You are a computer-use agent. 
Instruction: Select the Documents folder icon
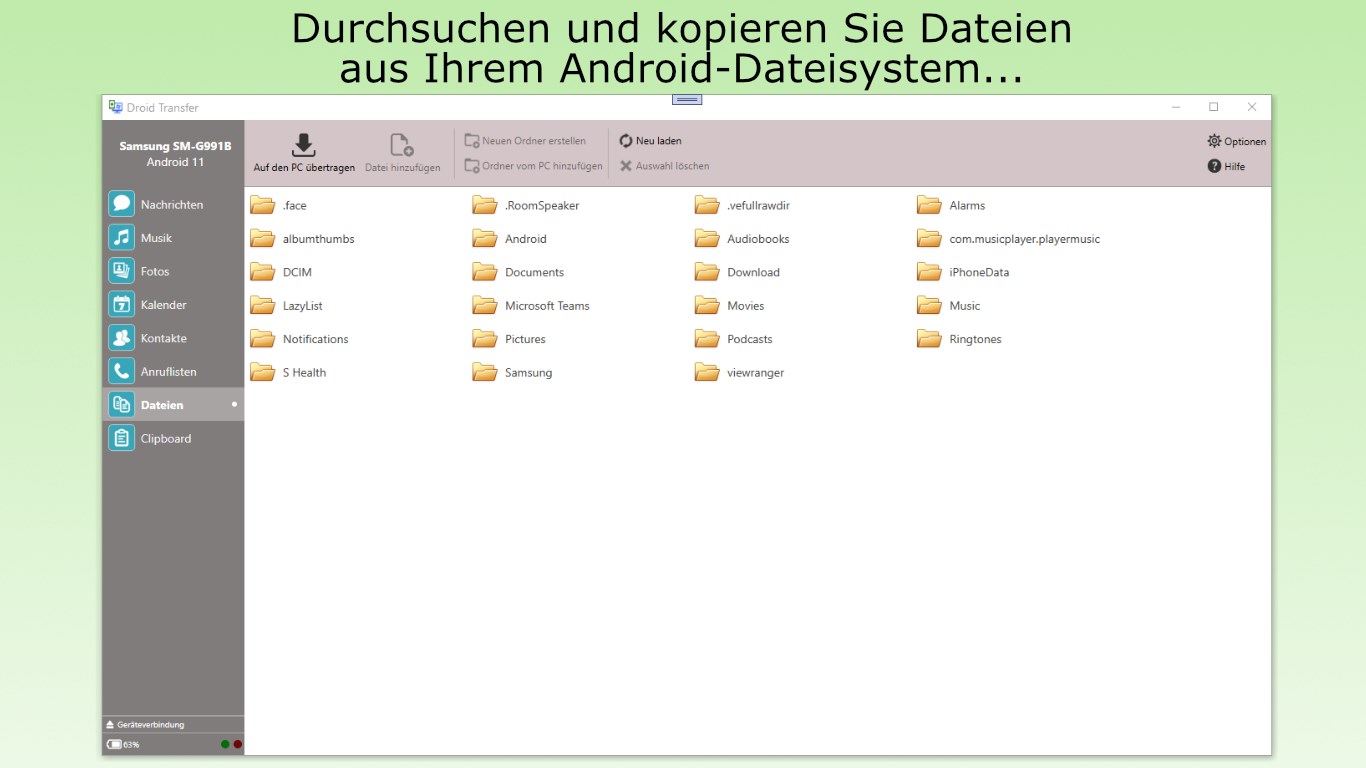[x=485, y=272]
